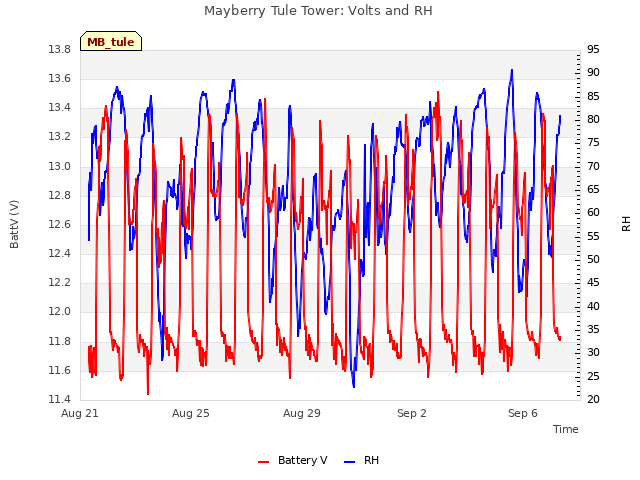
Task: Toggle the Battery V legend entry
Action: click(x=293, y=460)
